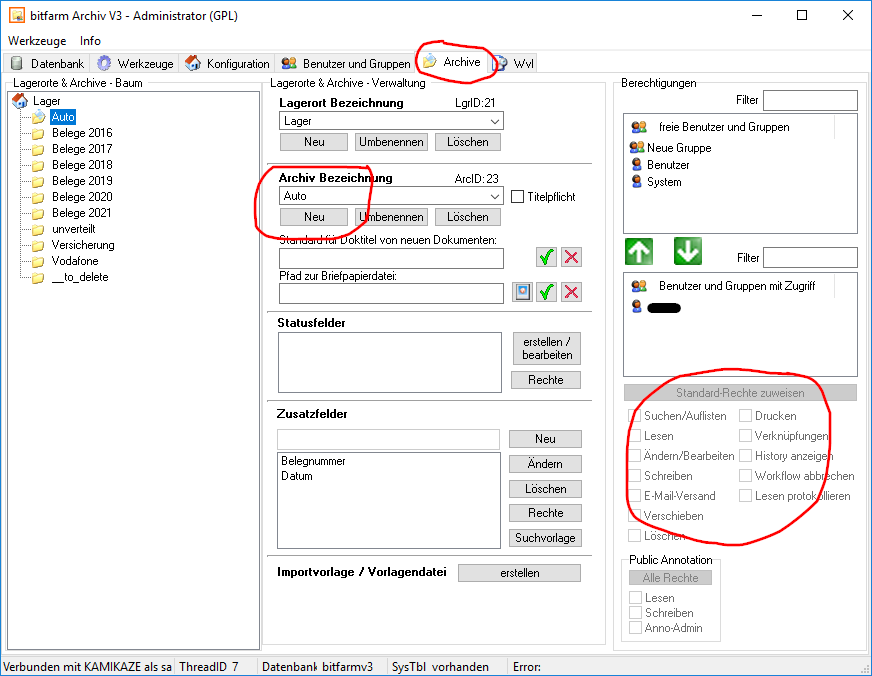Click the green down arrow button
The image size is (872, 676).
(x=687, y=251)
